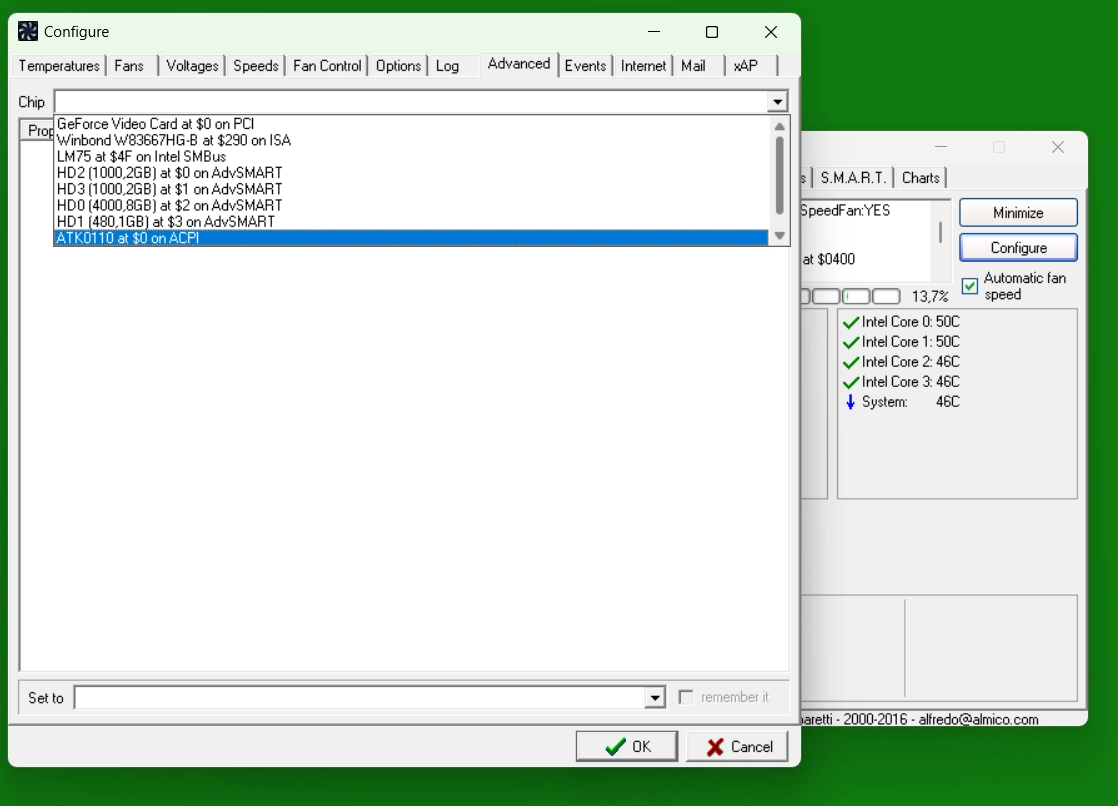This screenshot has height=806, width=1118.
Task: Switch to the Fan Control tab
Action: point(327,66)
